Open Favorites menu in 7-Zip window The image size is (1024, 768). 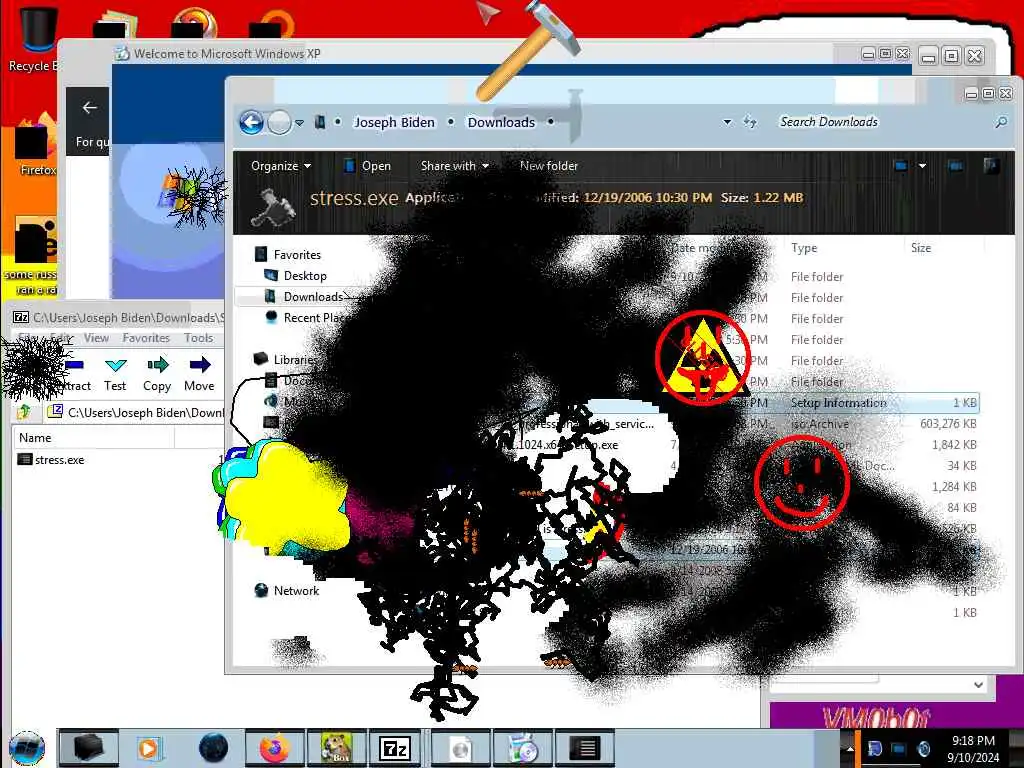tap(146, 338)
